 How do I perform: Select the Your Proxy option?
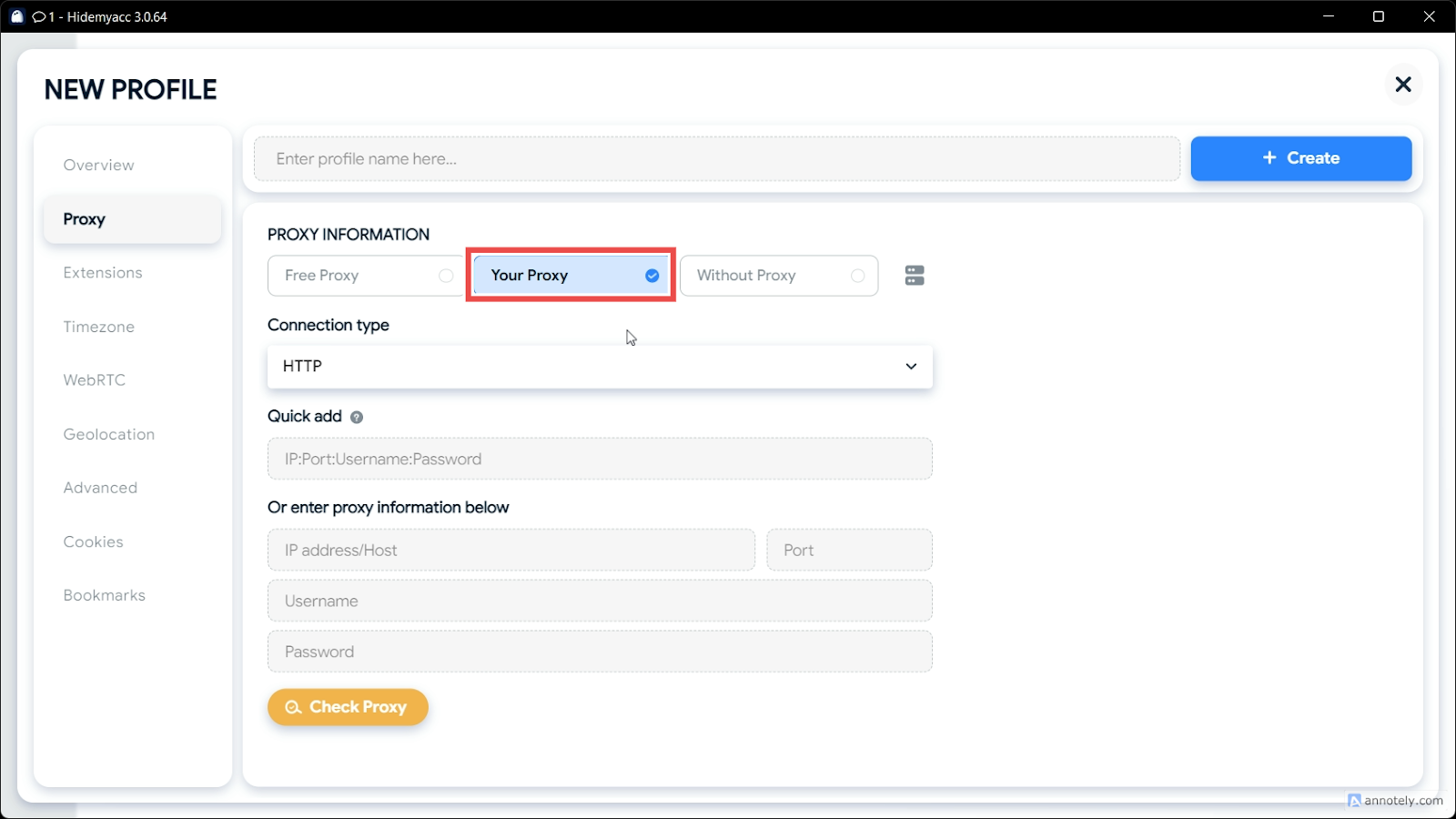(x=571, y=276)
